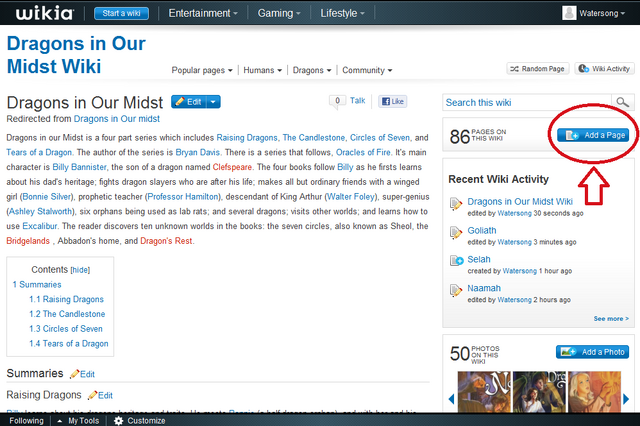Open the Tears of a Dragon article link in the intro paragraph

click(x=39, y=153)
